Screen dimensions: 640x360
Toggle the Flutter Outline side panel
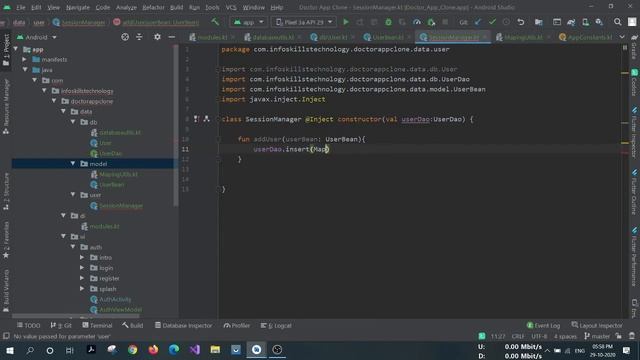click(x=634, y=191)
